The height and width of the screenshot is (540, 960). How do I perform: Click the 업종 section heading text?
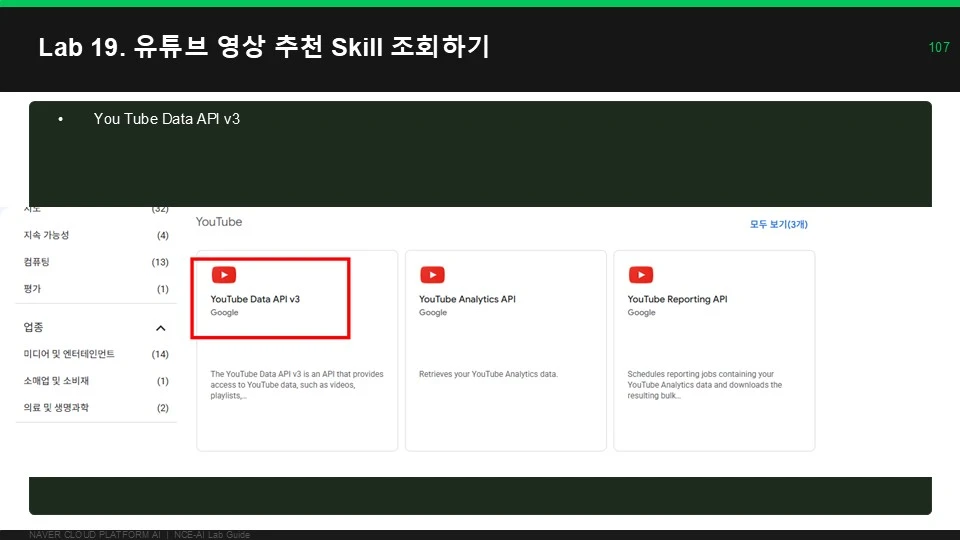click(x=34, y=328)
